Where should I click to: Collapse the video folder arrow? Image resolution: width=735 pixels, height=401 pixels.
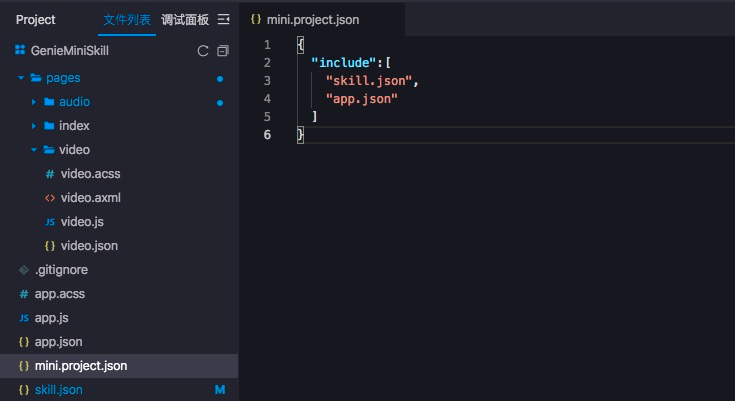[x=34, y=150]
